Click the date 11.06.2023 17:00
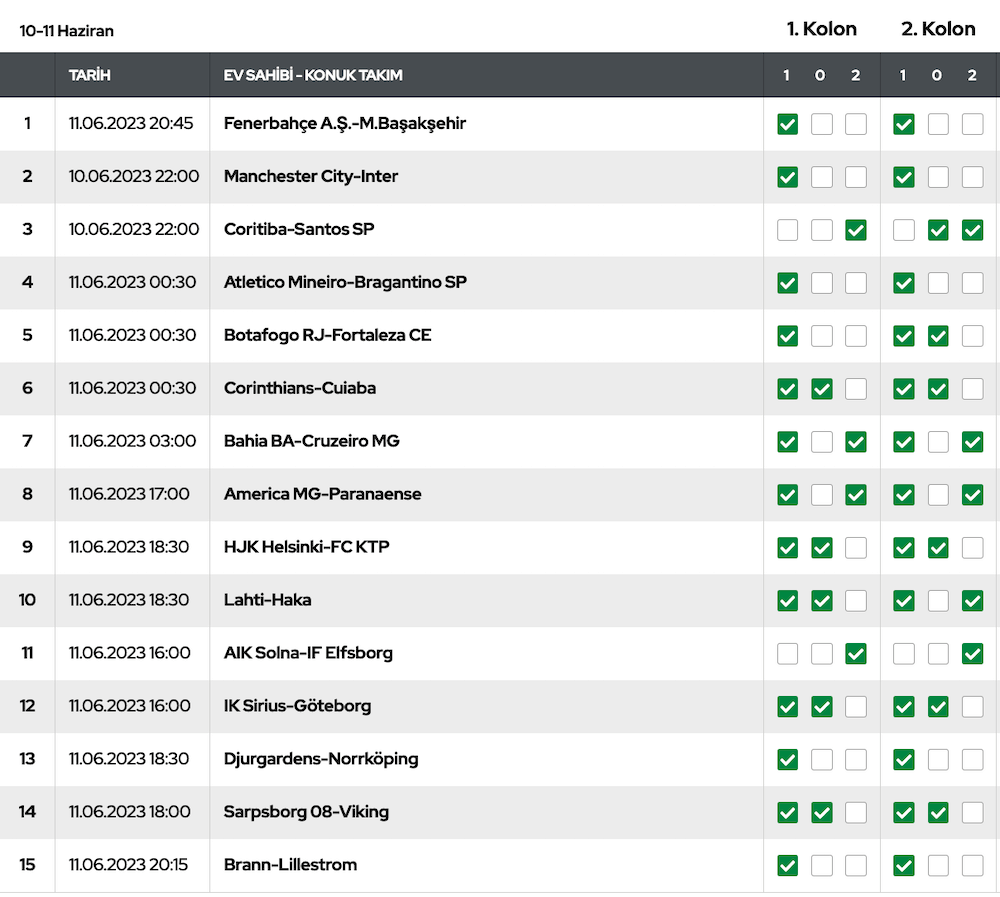Screen dimensions: 1000x897 tap(129, 494)
